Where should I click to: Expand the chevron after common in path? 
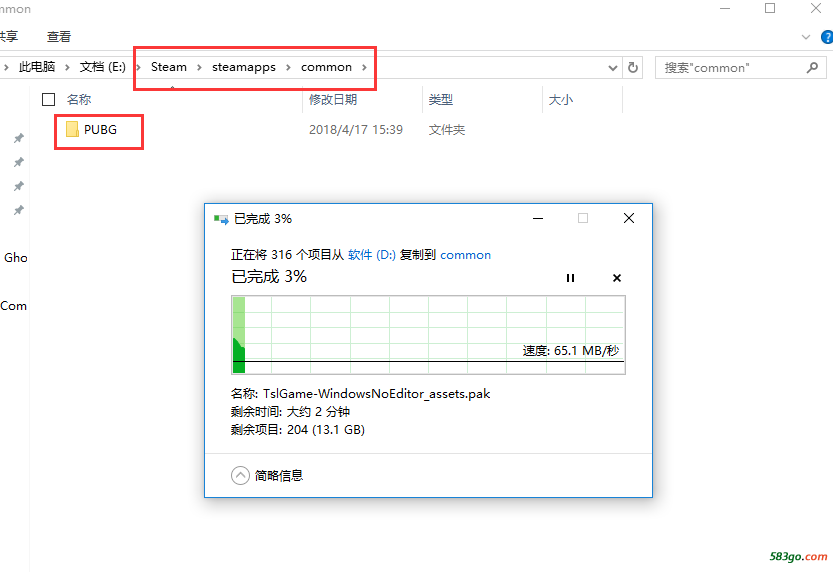click(364, 67)
